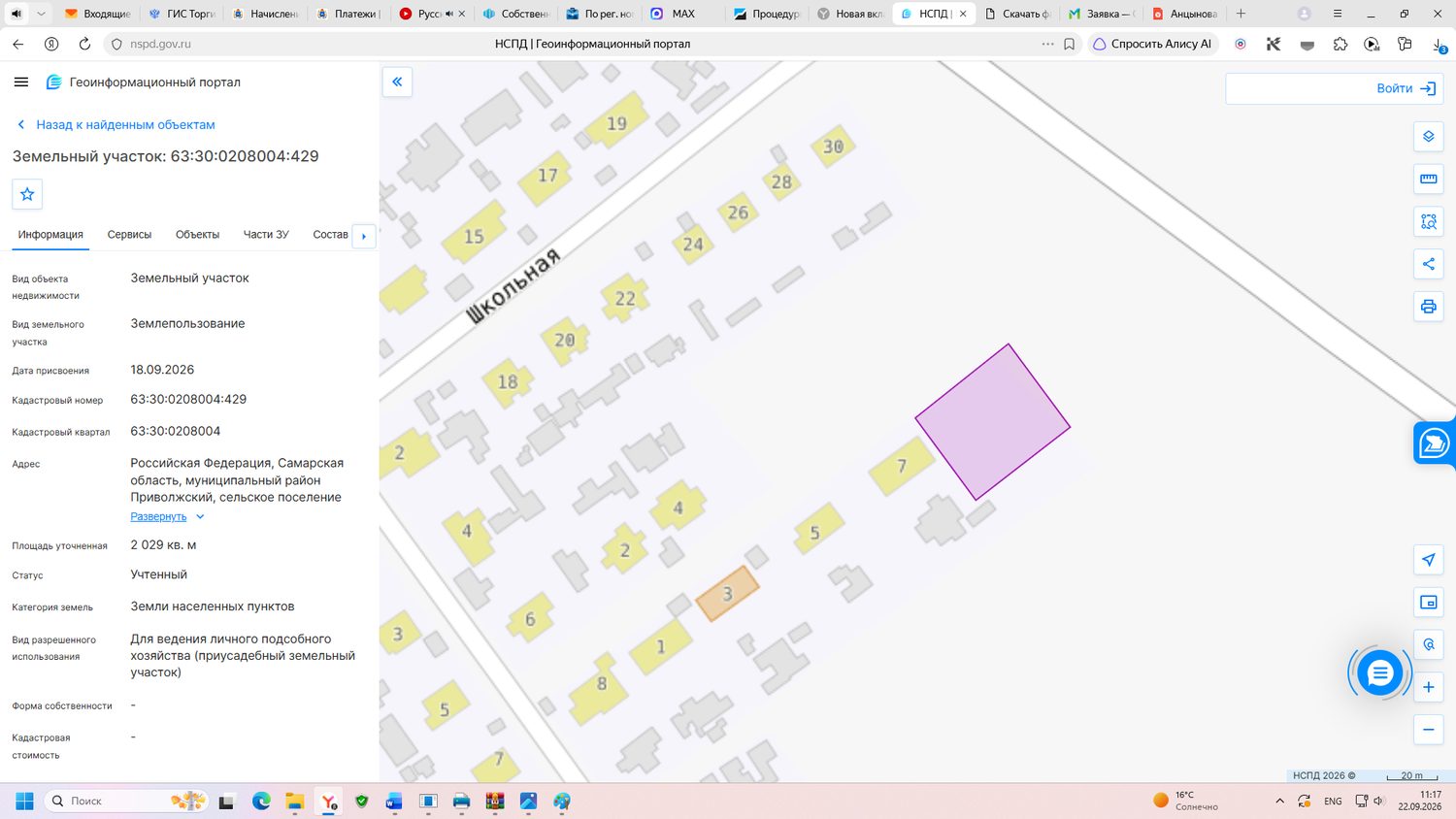Share the map via share icon
This screenshot has height=819, width=1456.
1429,264
